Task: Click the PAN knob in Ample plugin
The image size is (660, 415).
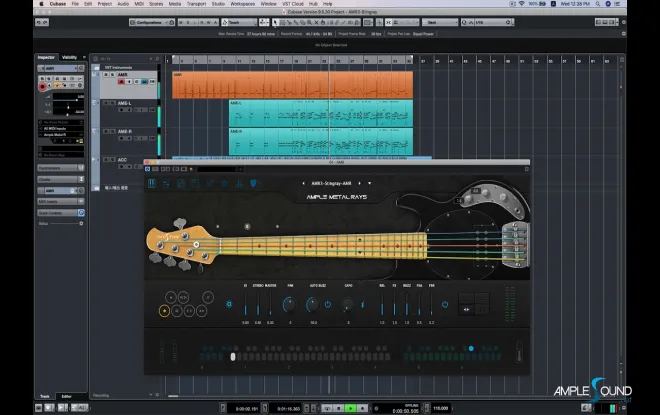Action: tap(290, 304)
